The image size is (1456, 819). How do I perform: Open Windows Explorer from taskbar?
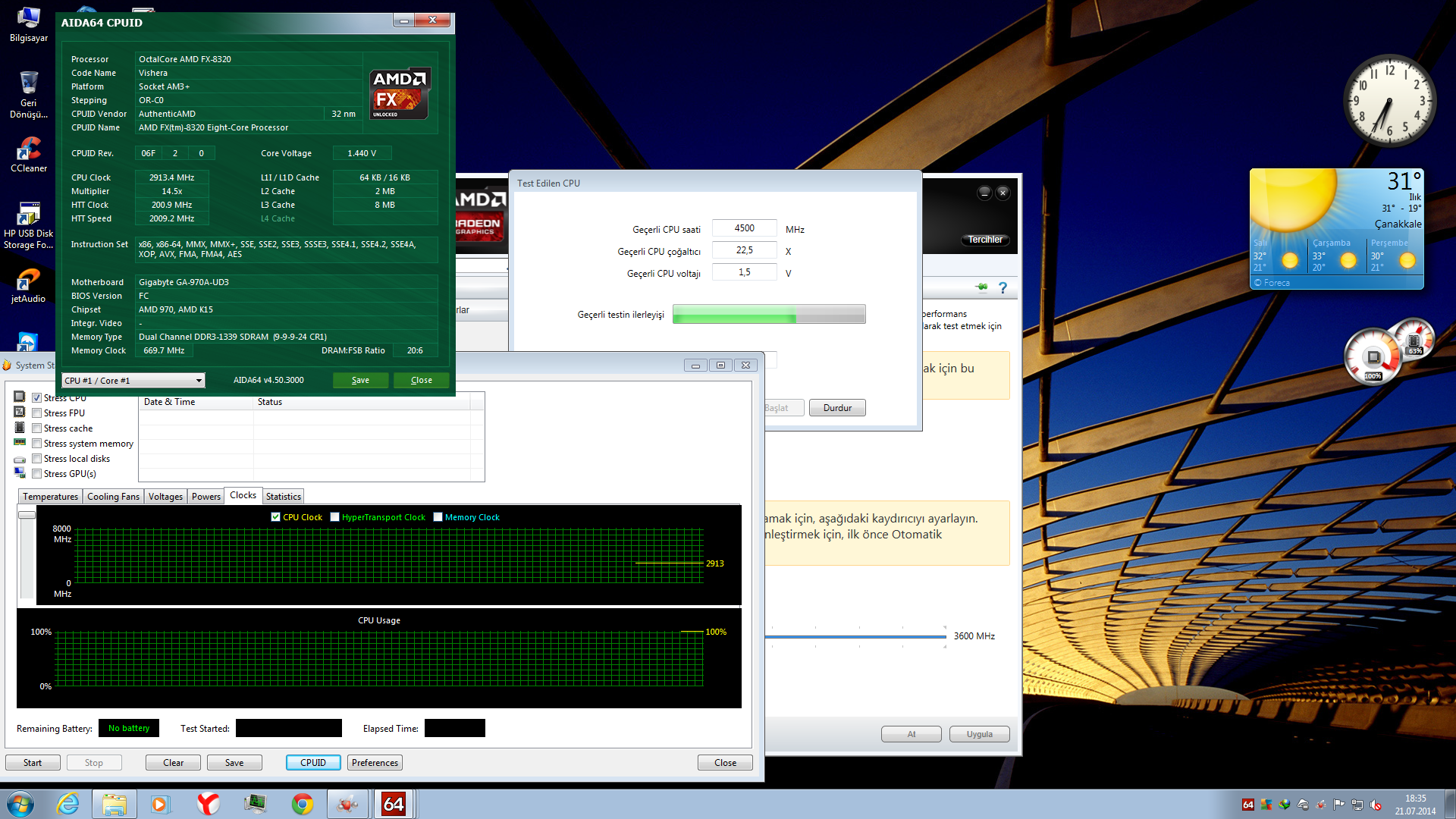115,804
